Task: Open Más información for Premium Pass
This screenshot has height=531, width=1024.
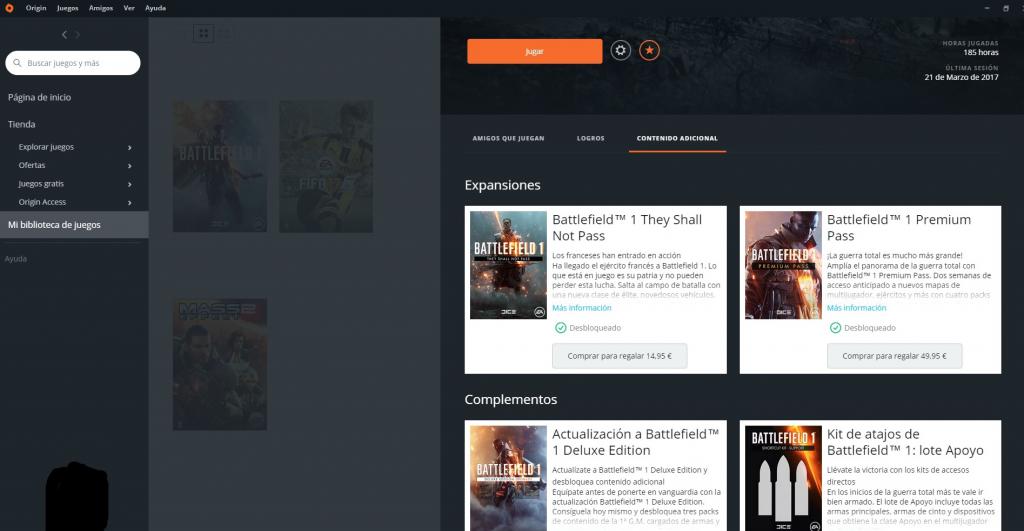Action: coord(856,308)
